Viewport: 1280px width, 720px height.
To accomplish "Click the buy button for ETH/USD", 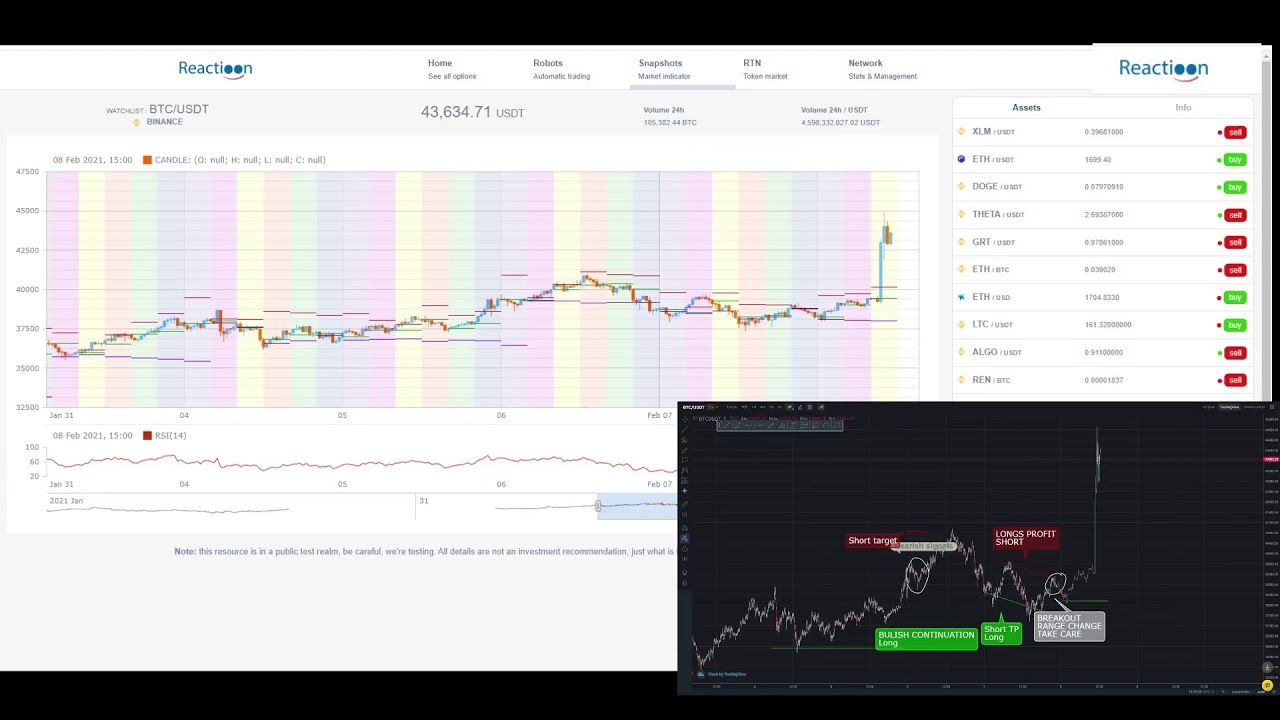I will point(1235,297).
